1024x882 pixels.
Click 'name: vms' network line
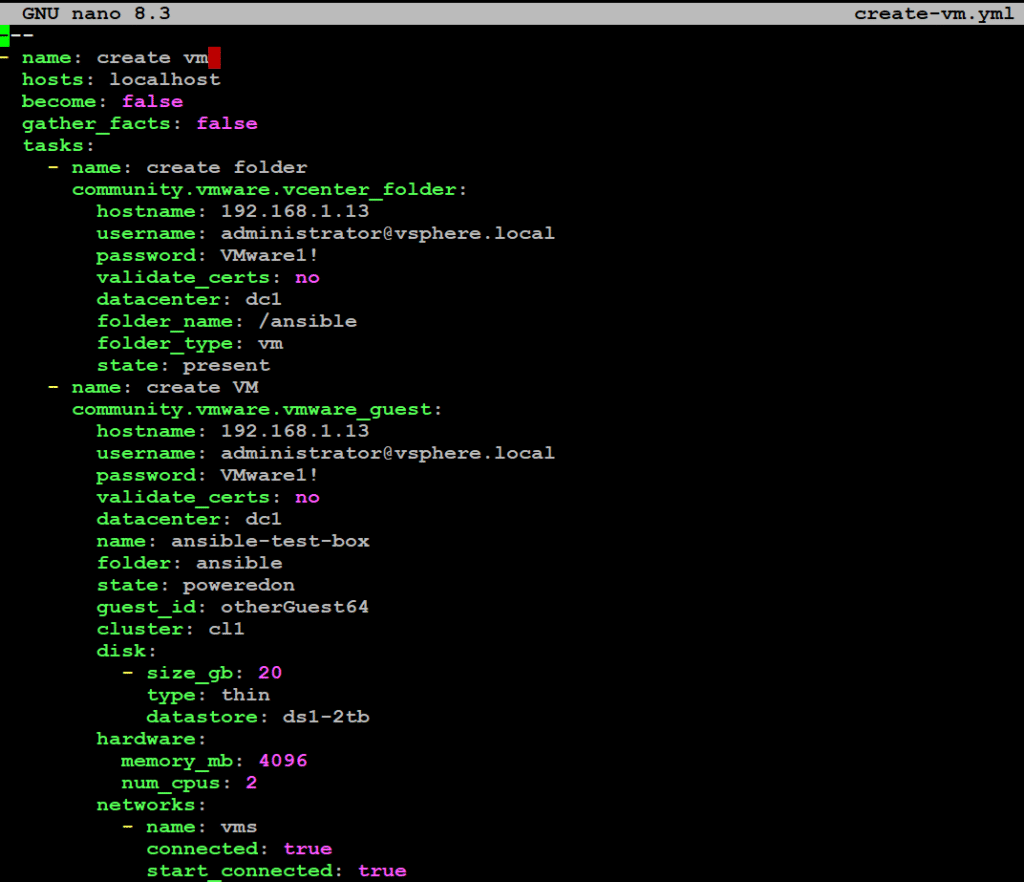[x=202, y=827]
